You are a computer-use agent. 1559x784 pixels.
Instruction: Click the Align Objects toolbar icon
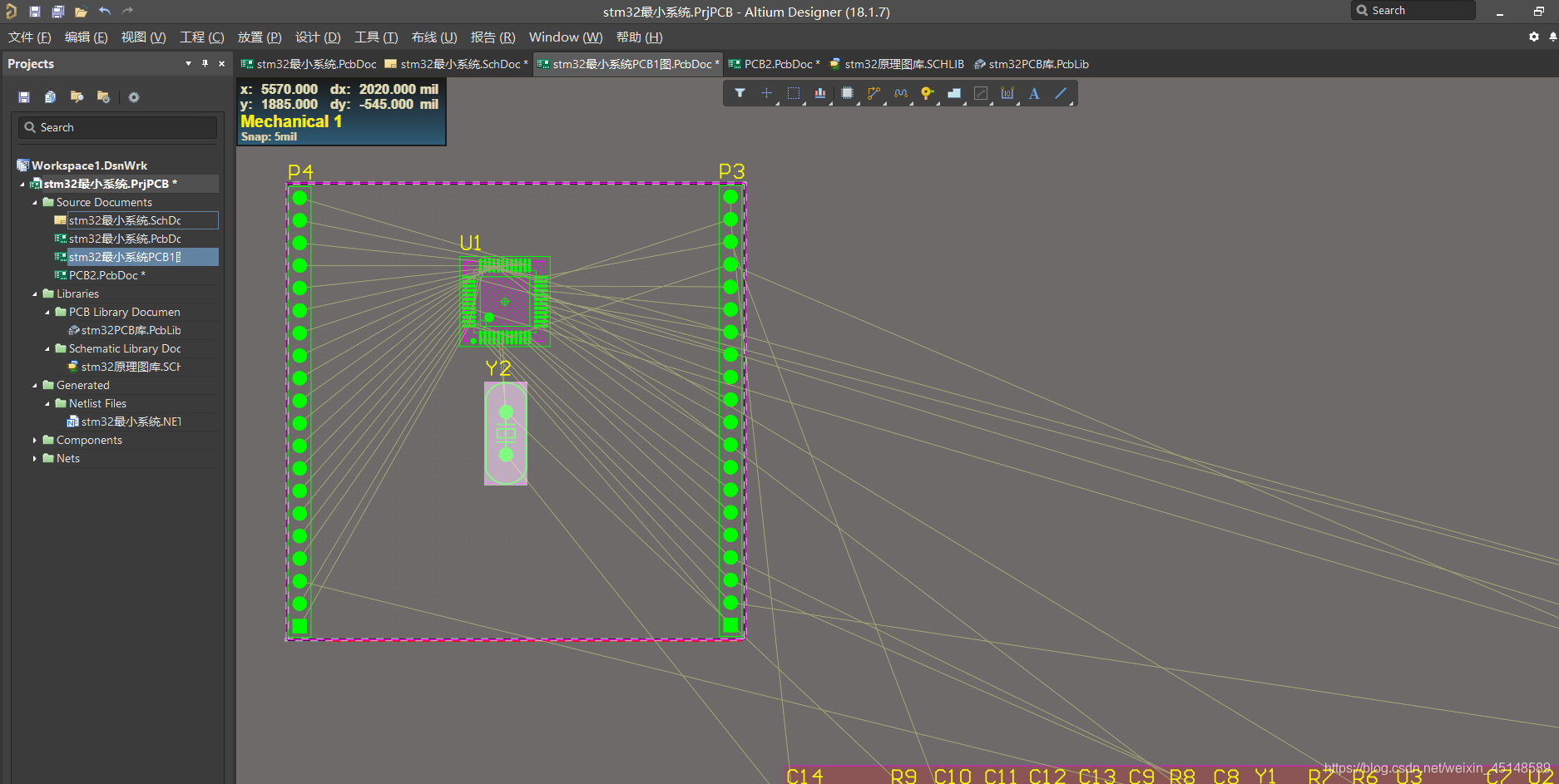(x=820, y=93)
